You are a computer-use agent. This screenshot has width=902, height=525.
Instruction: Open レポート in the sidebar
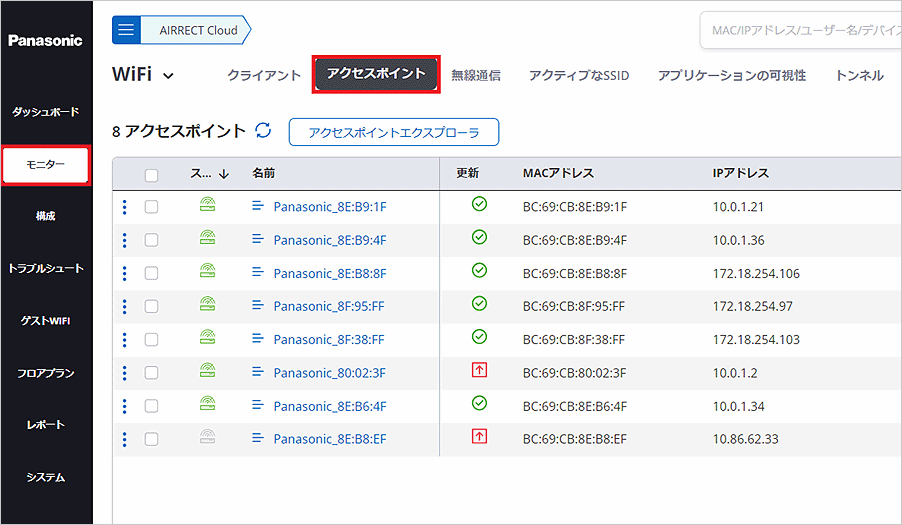(x=45, y=425)
